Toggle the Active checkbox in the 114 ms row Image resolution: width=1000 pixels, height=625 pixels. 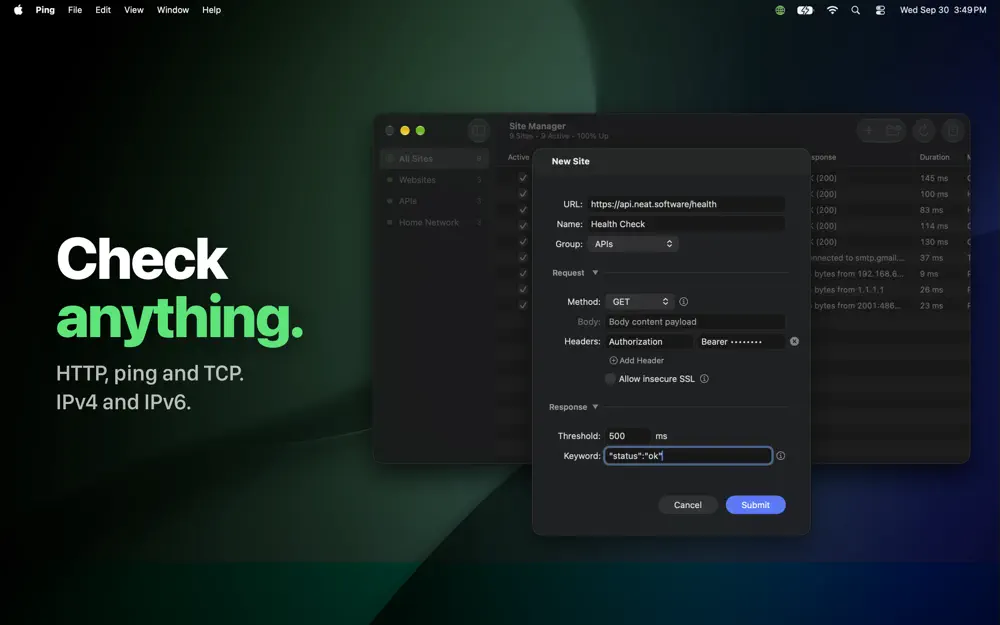click(x=523, y=226)
